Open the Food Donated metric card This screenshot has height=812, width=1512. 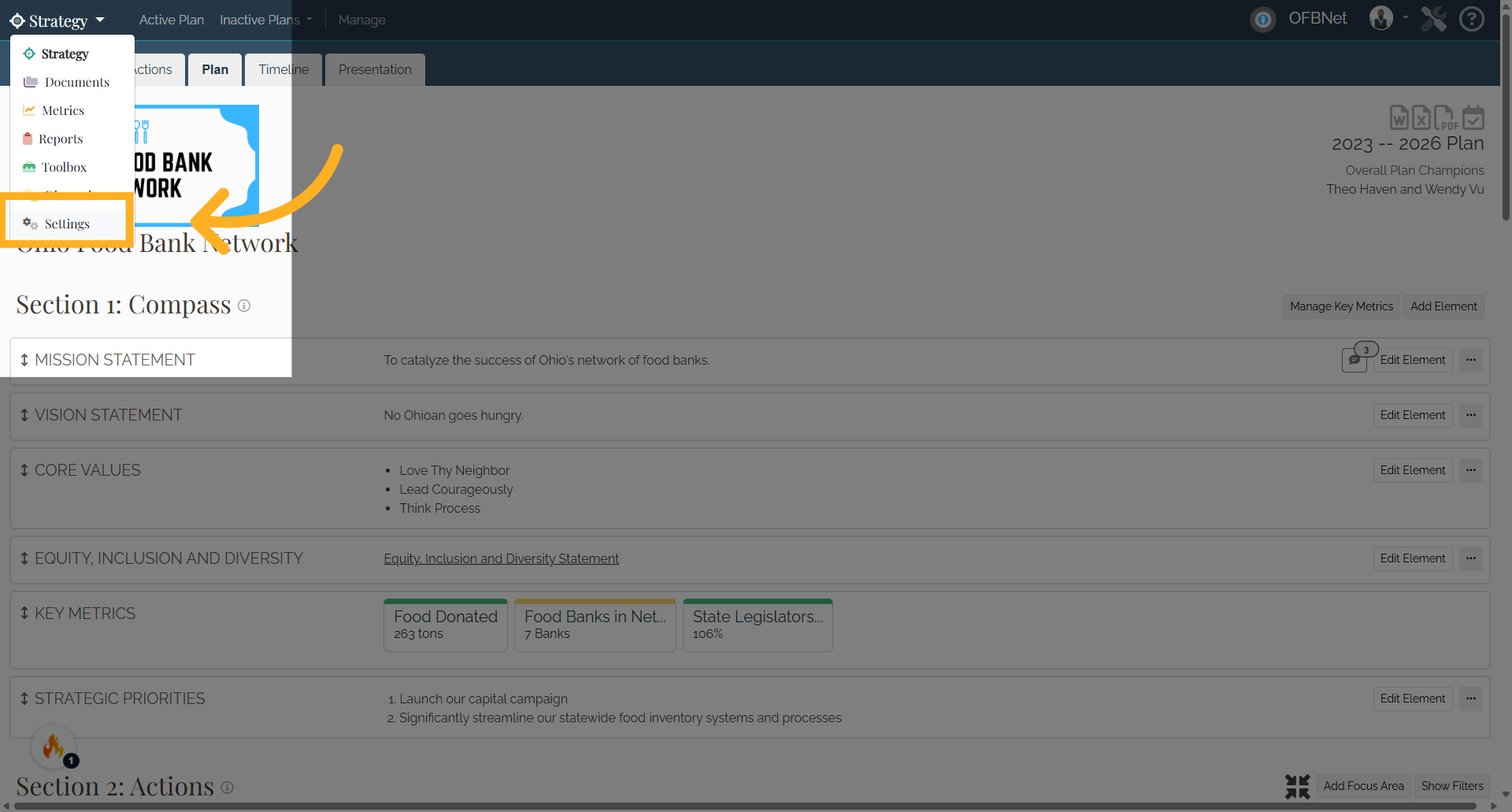pos(446,625)
